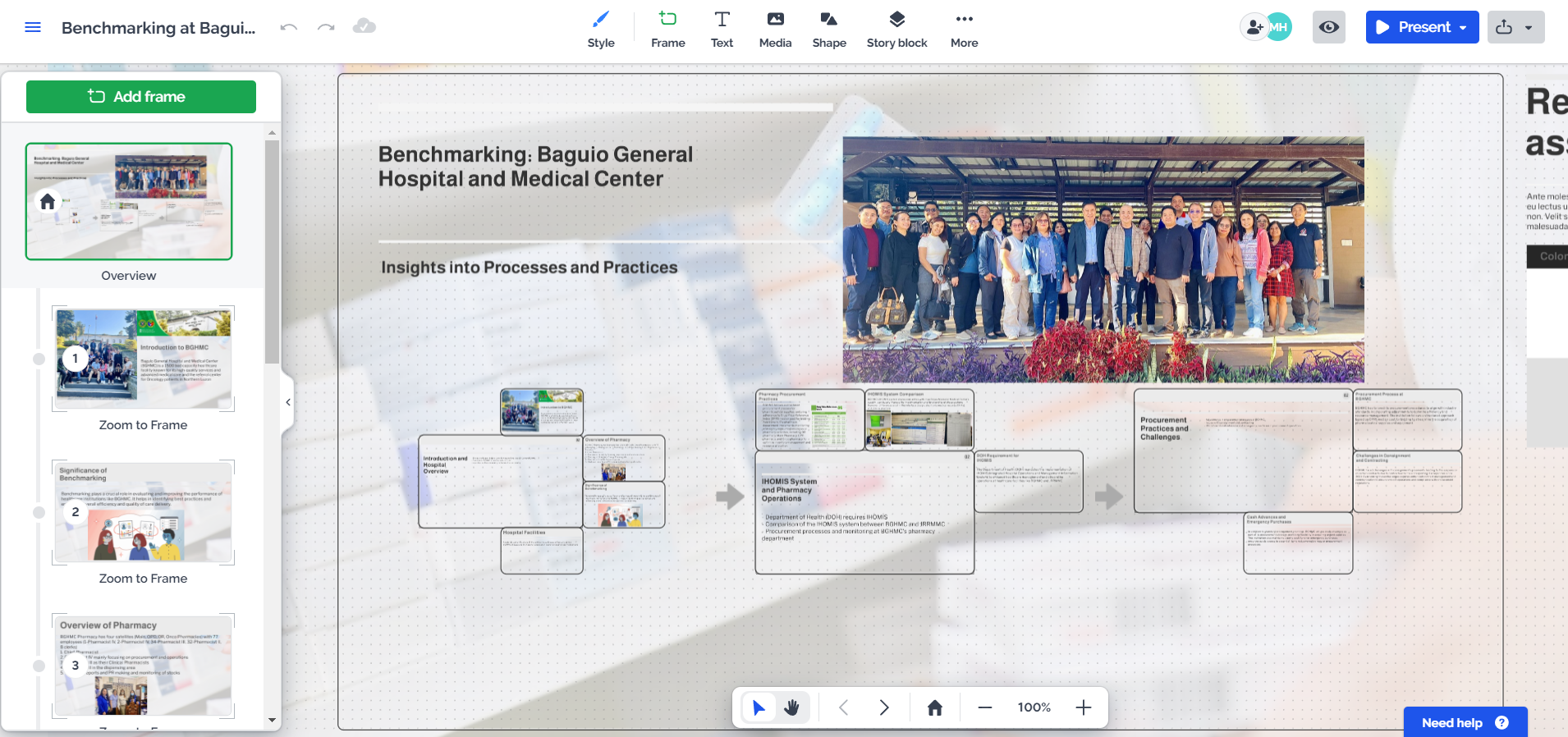
Task: Click the path marker dot beside frame 2
Action: (x=39, y=512)
